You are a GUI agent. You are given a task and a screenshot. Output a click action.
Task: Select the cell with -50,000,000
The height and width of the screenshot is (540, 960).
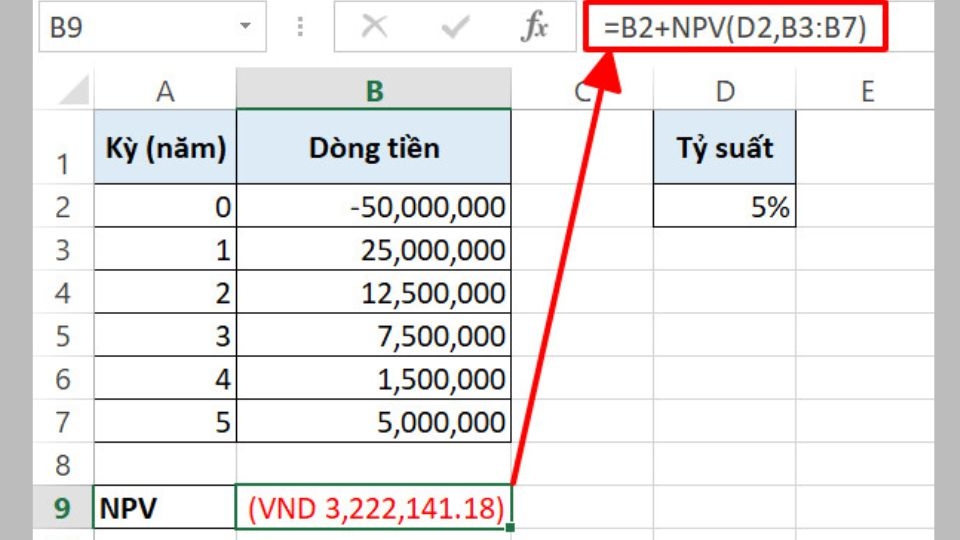374,206
